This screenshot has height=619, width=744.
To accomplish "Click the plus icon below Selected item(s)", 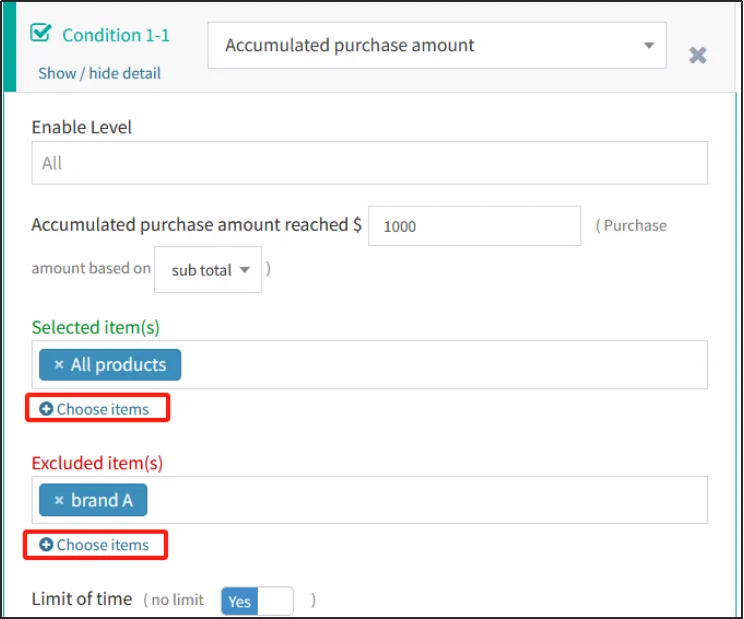I will coord(46,409).
